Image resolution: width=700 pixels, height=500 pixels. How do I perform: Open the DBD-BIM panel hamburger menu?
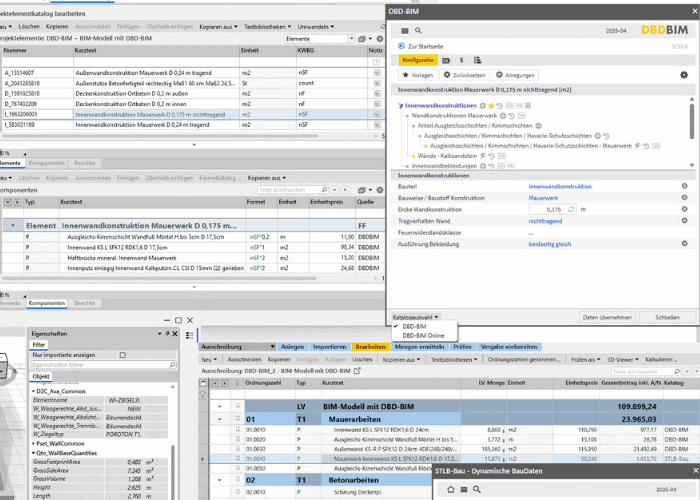click(x=404, y=31)
